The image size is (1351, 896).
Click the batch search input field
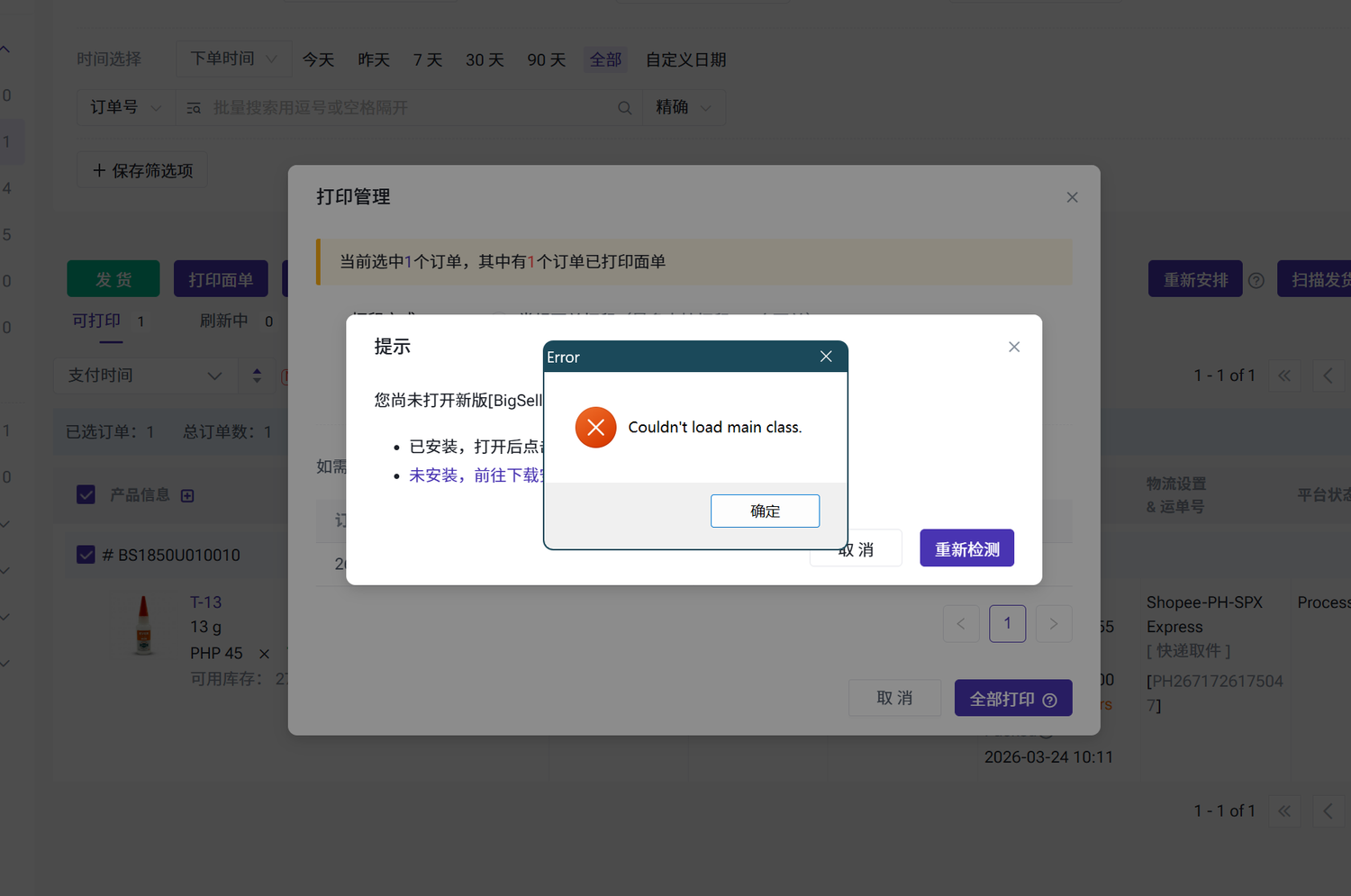410,107
